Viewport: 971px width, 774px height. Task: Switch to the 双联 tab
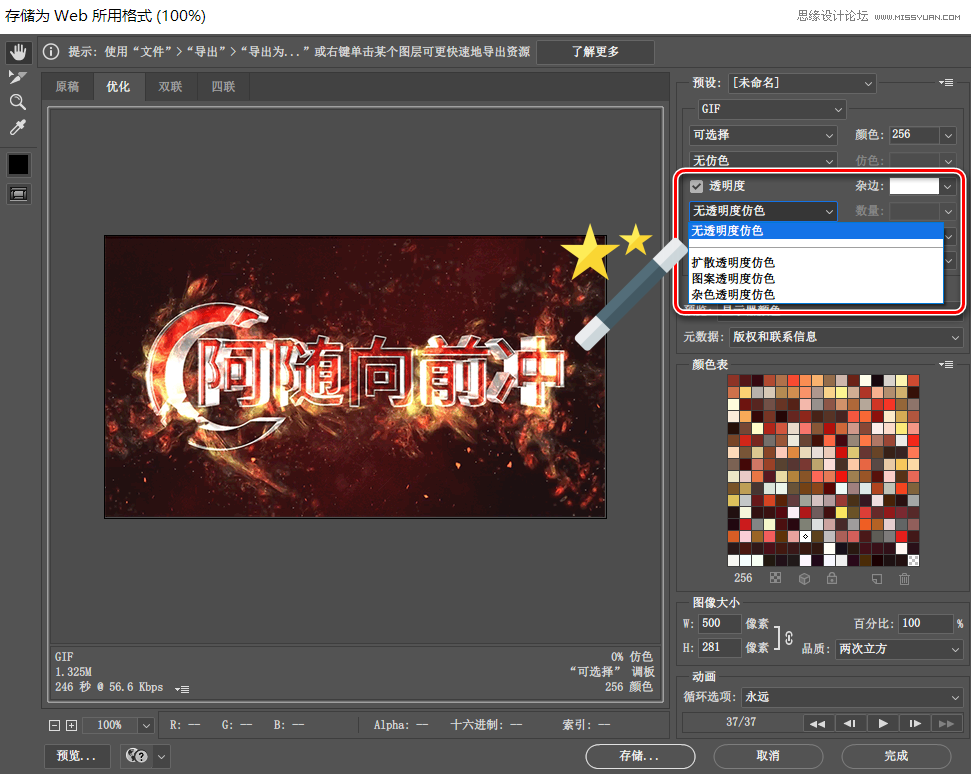point(169,86)
